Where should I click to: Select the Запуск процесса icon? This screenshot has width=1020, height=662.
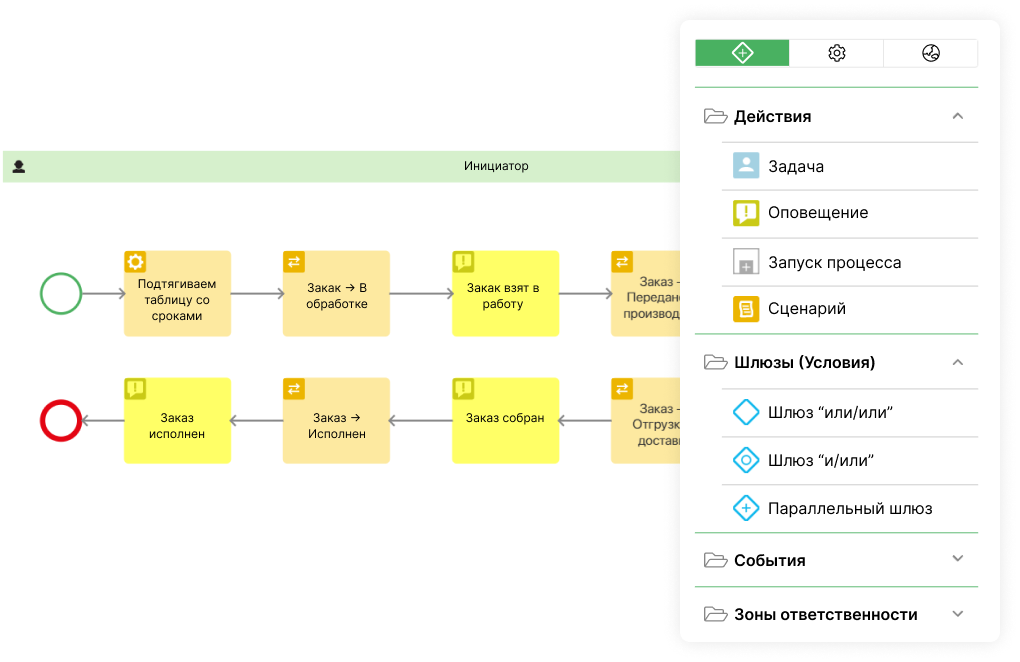pos(746,261)
